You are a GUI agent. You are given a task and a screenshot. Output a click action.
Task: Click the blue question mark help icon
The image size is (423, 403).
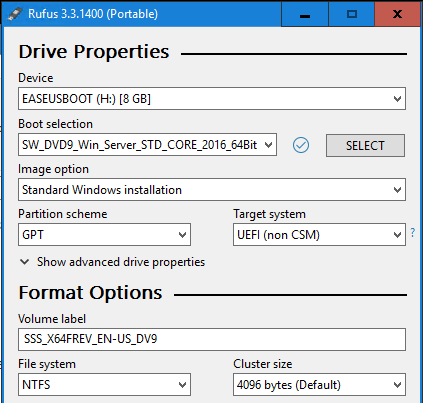click(413, 232)
